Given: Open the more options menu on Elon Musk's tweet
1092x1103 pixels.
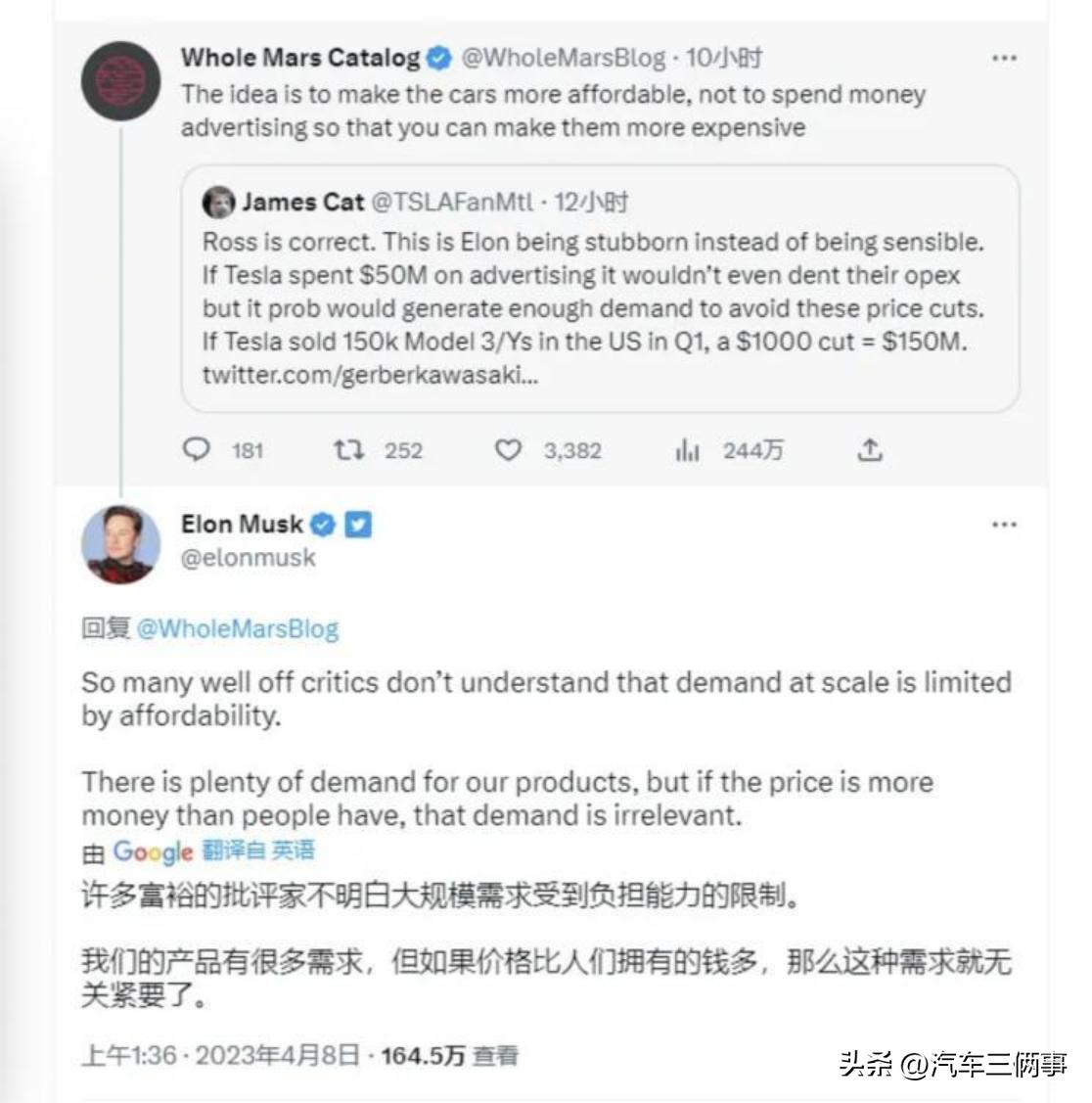Looking at the screenshot, I should tap(1002, 524).
